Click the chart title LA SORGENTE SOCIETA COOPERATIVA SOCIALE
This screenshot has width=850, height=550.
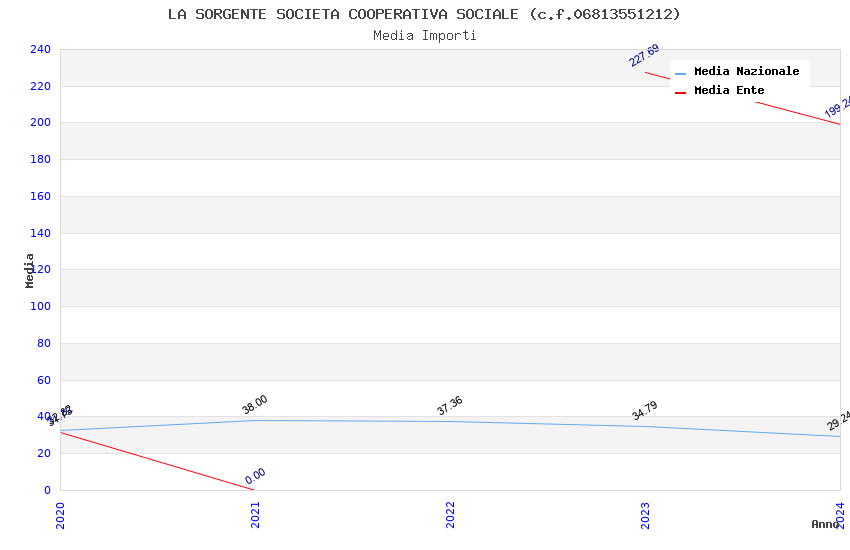point(424,14)
